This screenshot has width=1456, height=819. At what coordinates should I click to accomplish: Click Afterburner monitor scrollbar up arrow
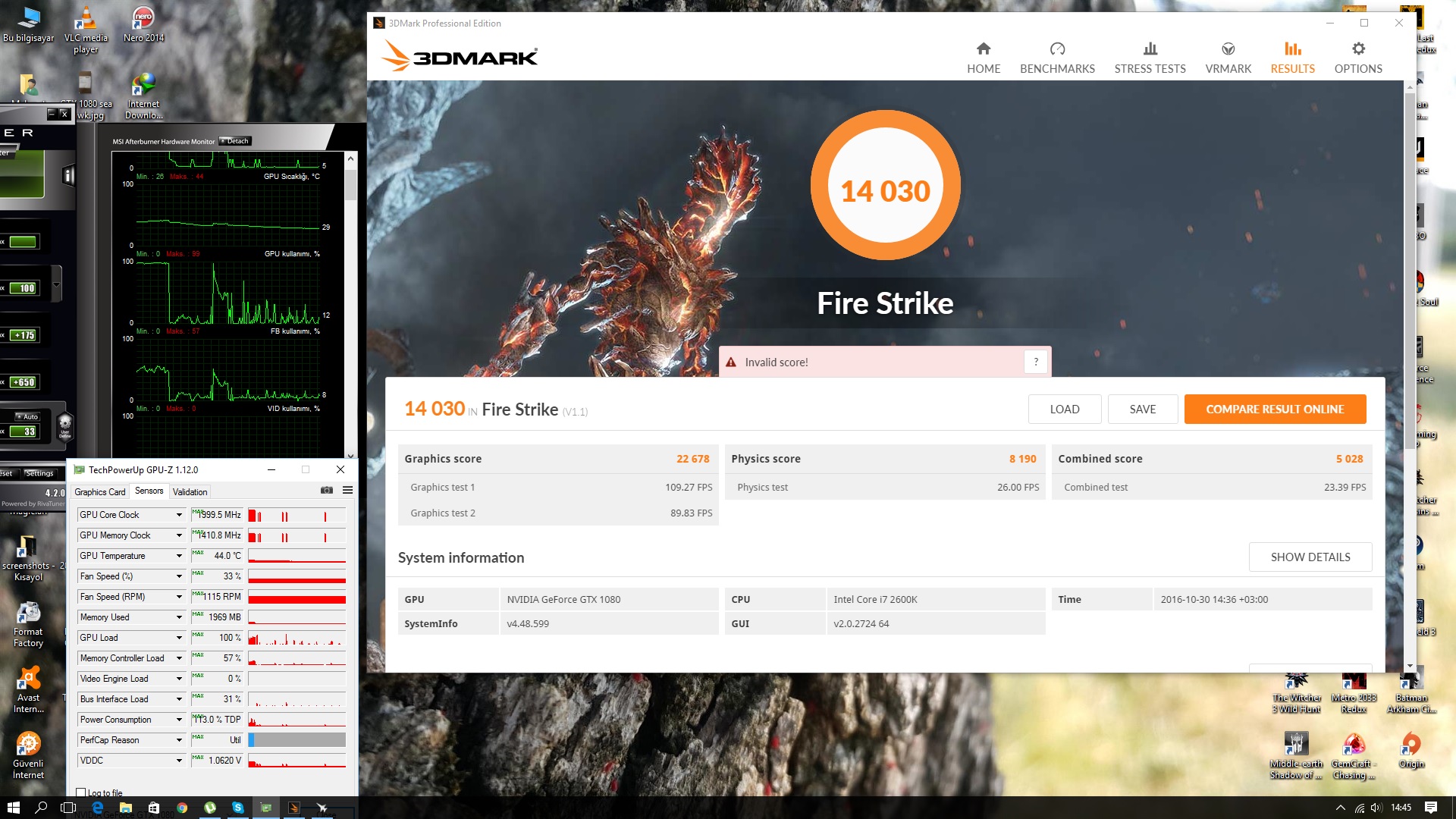(x=350, y=158)
